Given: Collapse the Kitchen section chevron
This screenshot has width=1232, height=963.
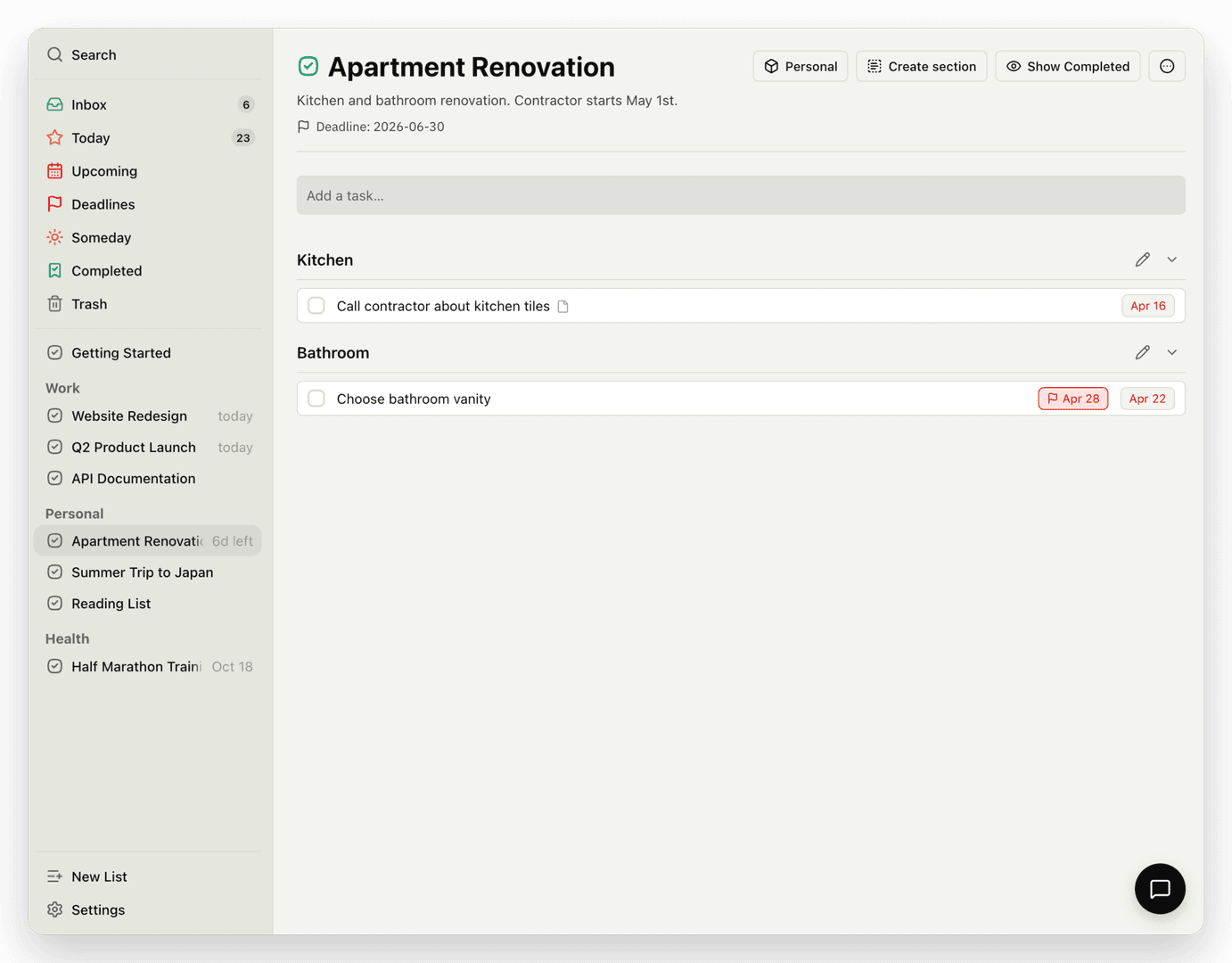Looking at the screenshot, I should (x=1172, y=259).
